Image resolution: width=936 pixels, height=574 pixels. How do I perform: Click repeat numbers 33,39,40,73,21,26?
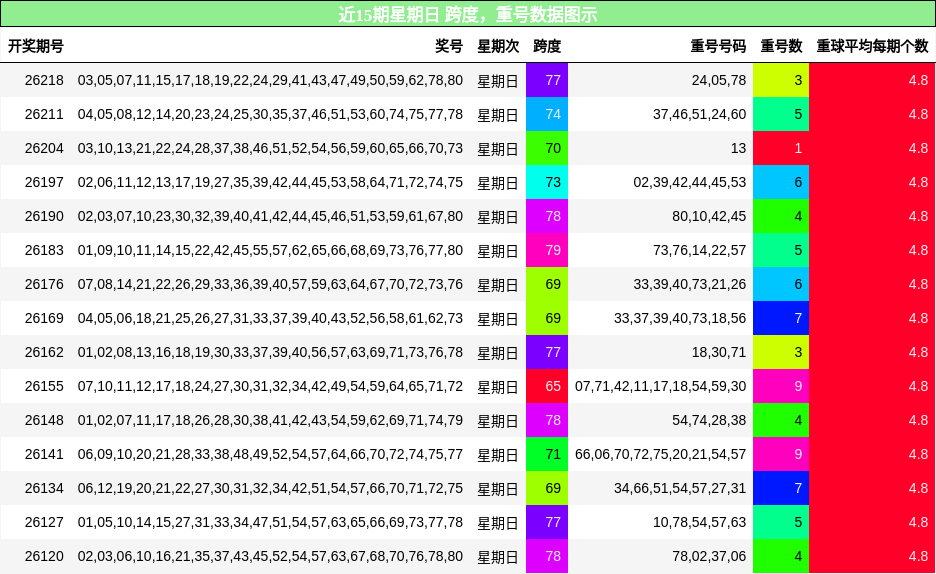(x=690, y=285)
